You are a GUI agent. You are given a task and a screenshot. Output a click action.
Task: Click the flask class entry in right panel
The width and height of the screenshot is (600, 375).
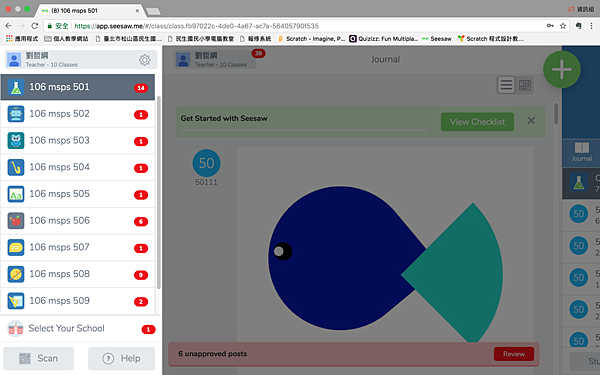[581, 183]
